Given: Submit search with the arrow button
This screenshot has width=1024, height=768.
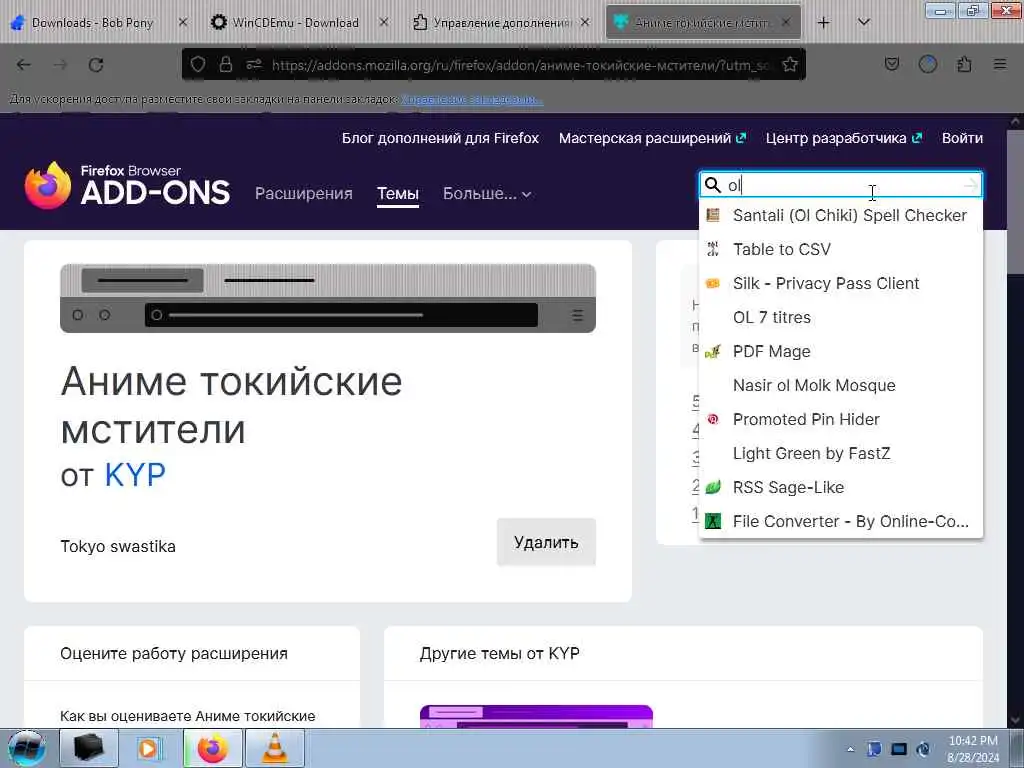Looking at the screenshot, I should 970,185.
